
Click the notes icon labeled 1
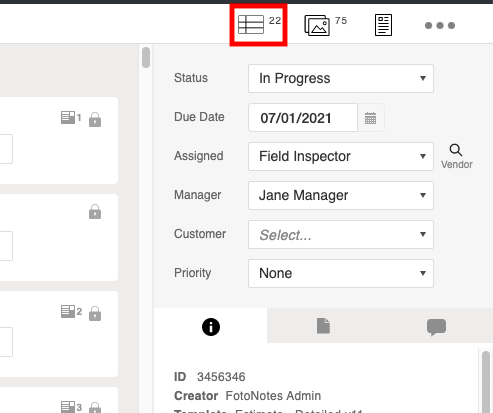pyautogui.click(x=71, y=118)
